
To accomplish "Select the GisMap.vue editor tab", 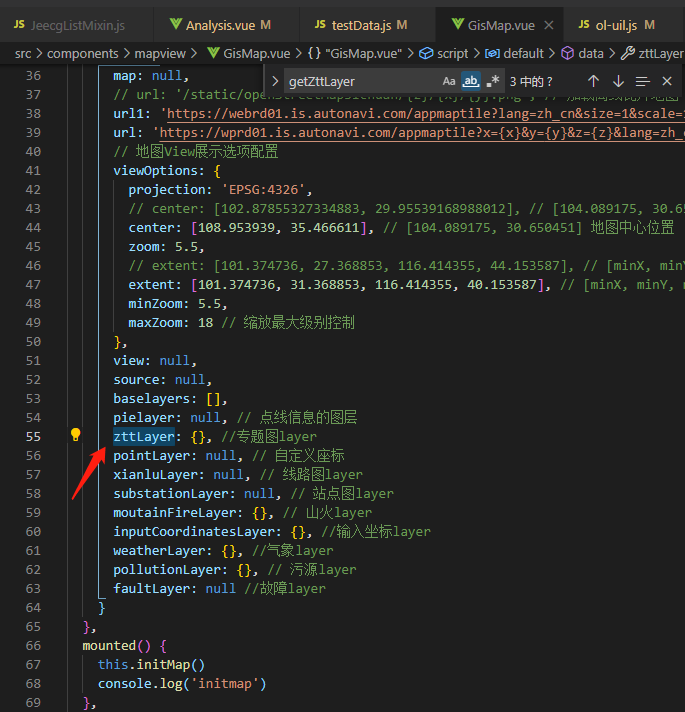I will coord(501,25).
